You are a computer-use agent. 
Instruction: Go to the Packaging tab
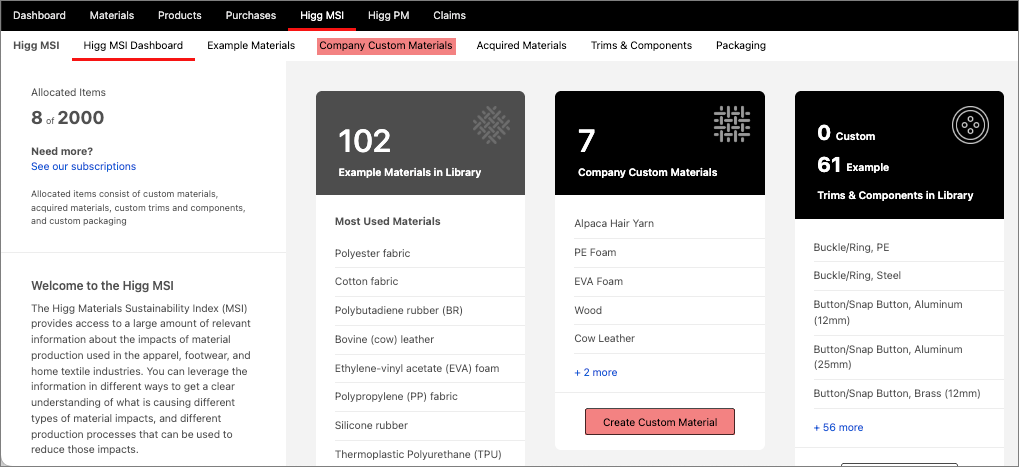point(741,45)
